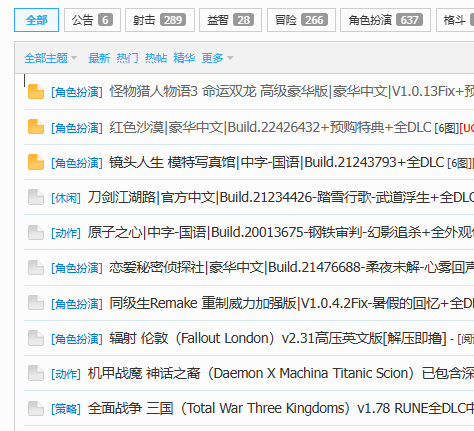Open 原子之心 中字-国语 thread title
474x431 pixels.
(x=281, y=232)
